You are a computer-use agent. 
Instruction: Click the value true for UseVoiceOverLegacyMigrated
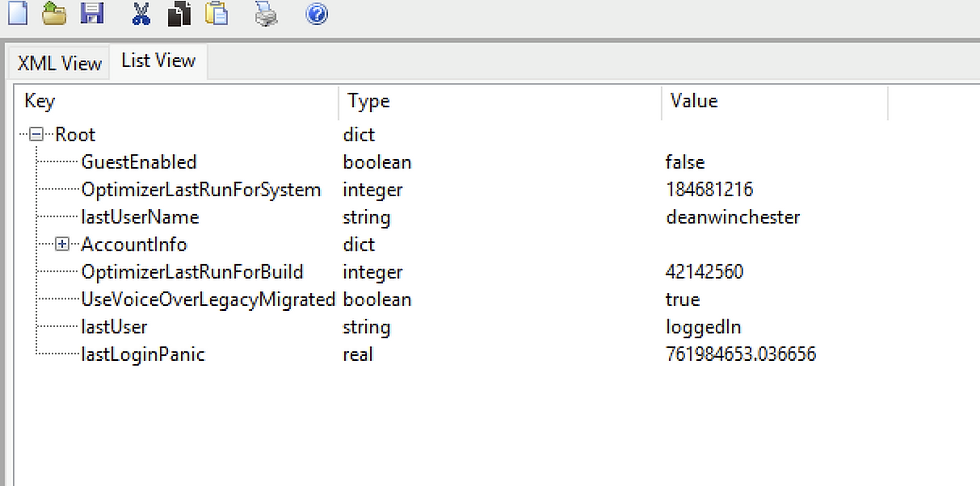tap(682, 299)
